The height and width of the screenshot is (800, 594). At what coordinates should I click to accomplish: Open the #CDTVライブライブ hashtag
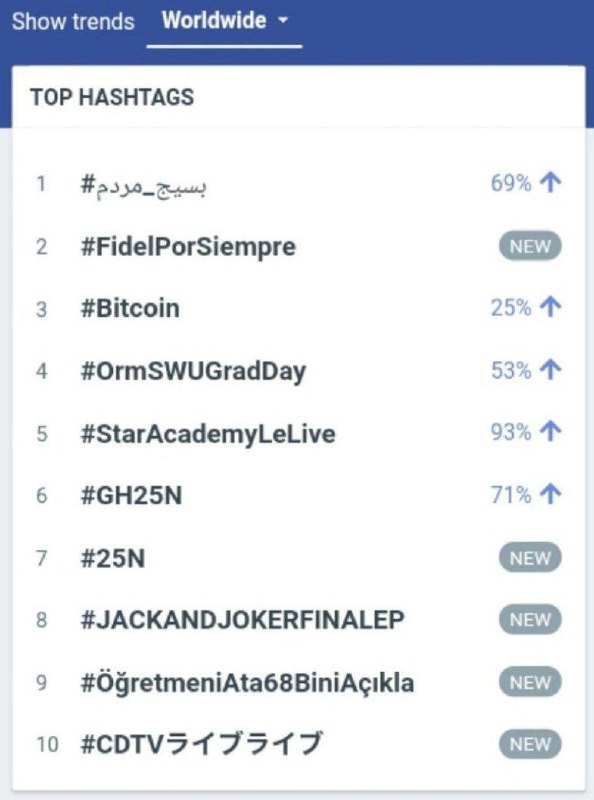pyautogui.click(x=202, y=743)
